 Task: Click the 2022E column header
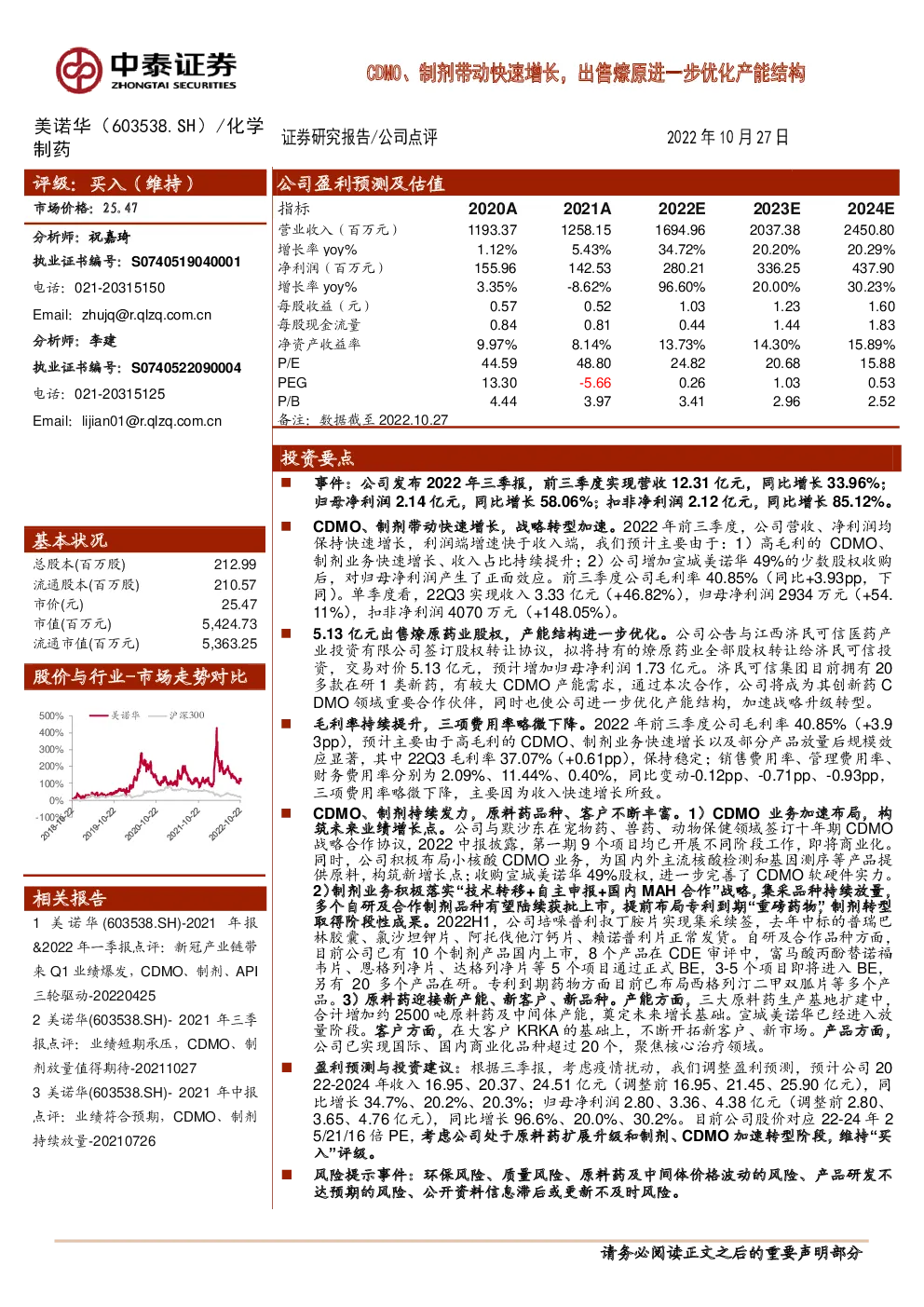click(x=681, y=209)
